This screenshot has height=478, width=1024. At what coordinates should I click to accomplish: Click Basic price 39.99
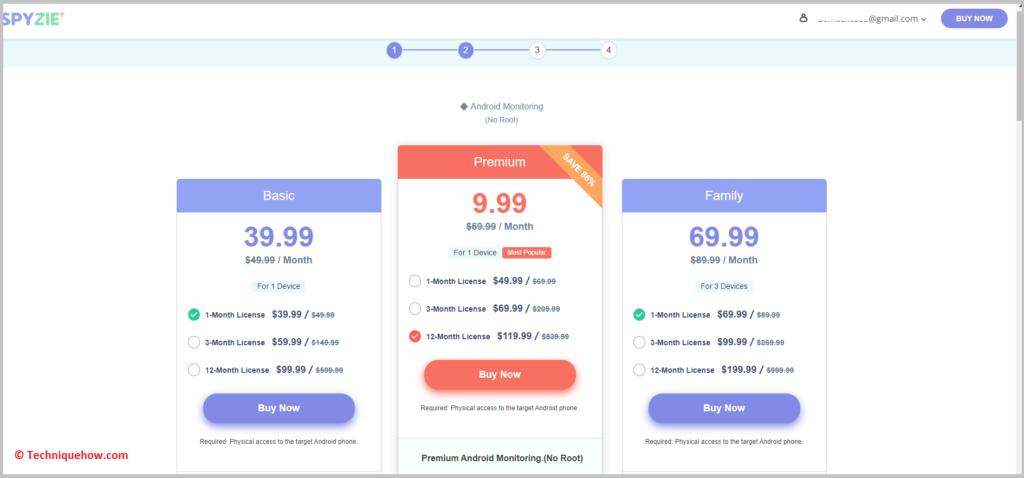tap(279, 236)
